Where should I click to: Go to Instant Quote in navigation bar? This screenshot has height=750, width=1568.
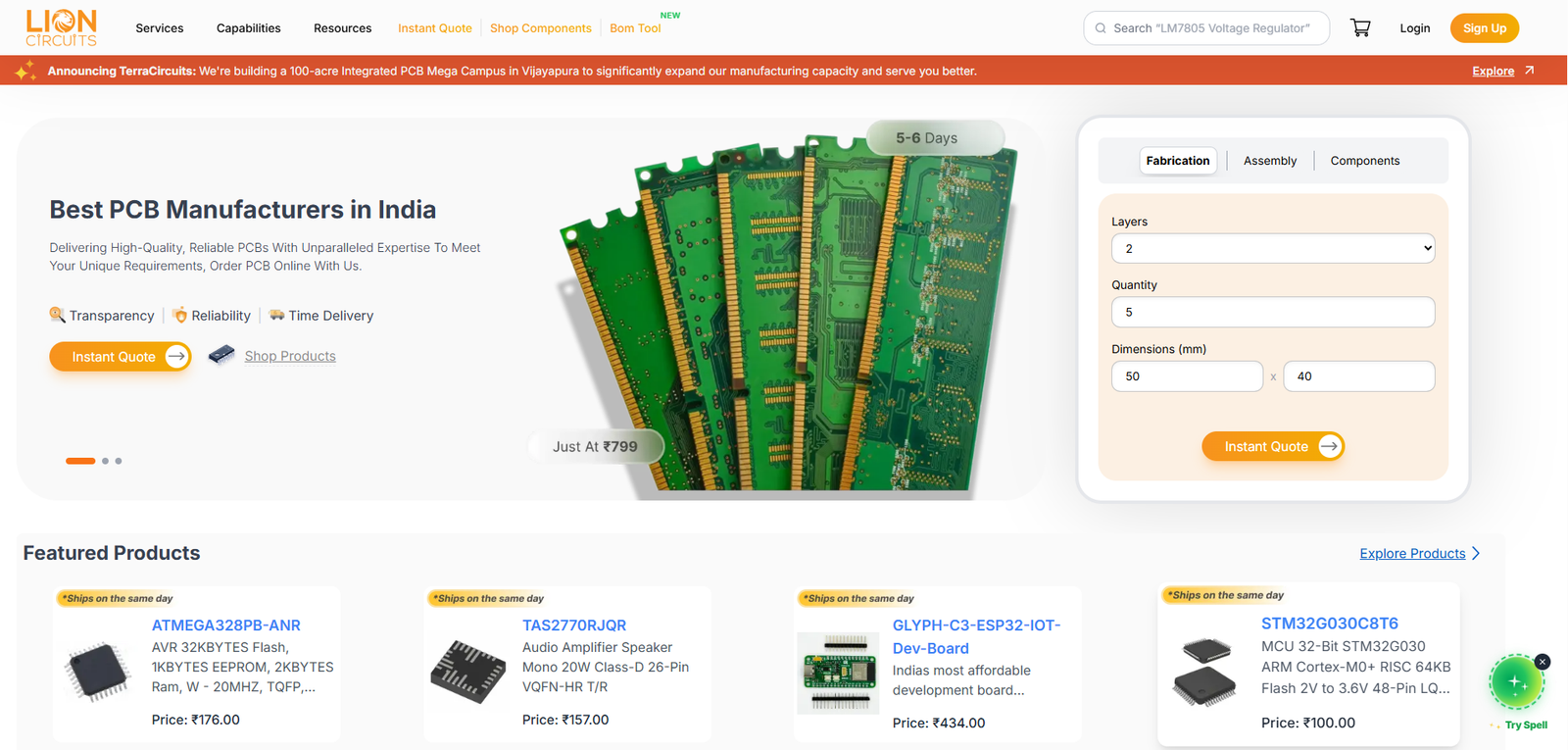pos(435,28)
